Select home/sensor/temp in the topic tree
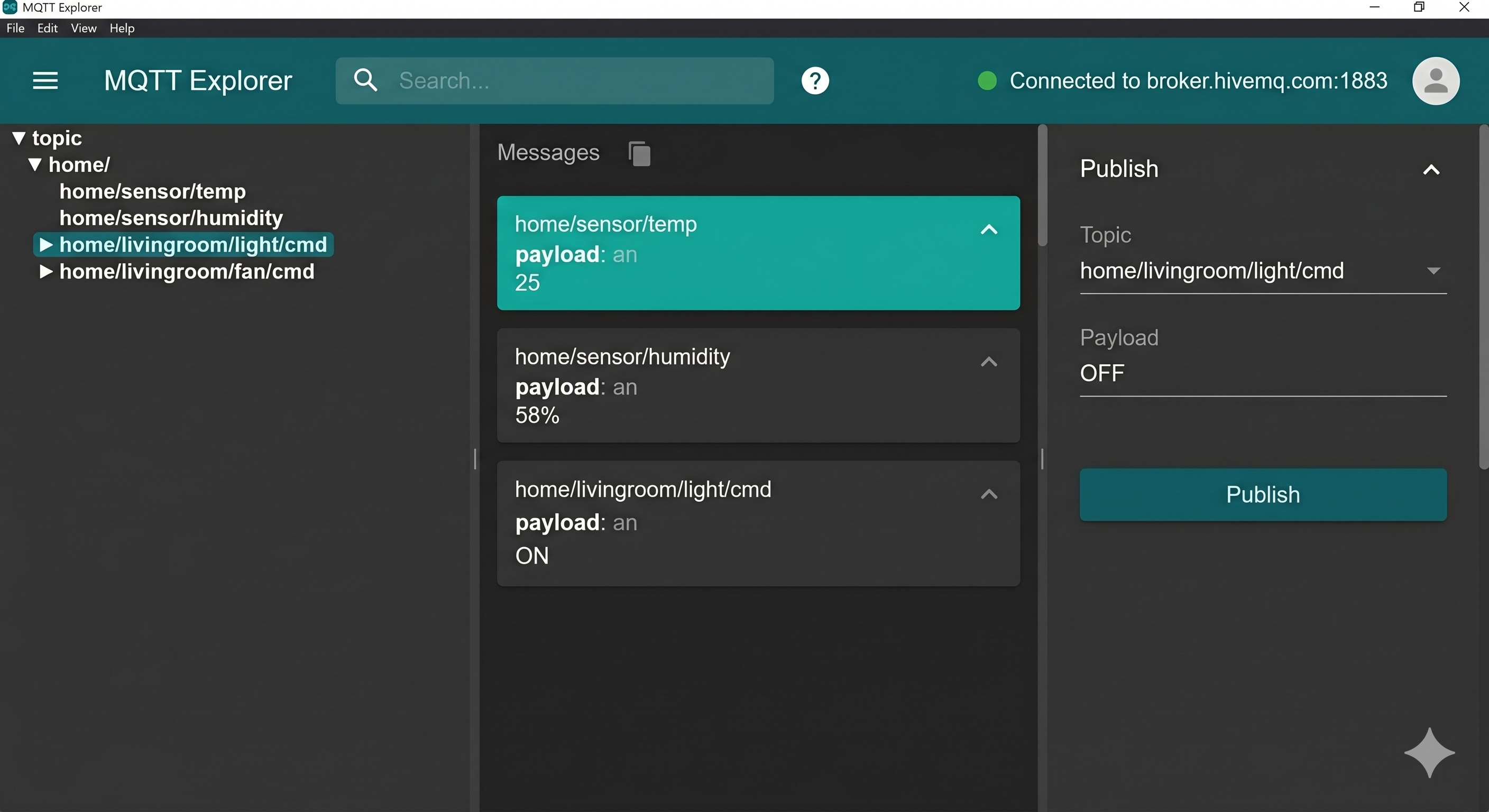1489x812 pixels. (153, 191)
